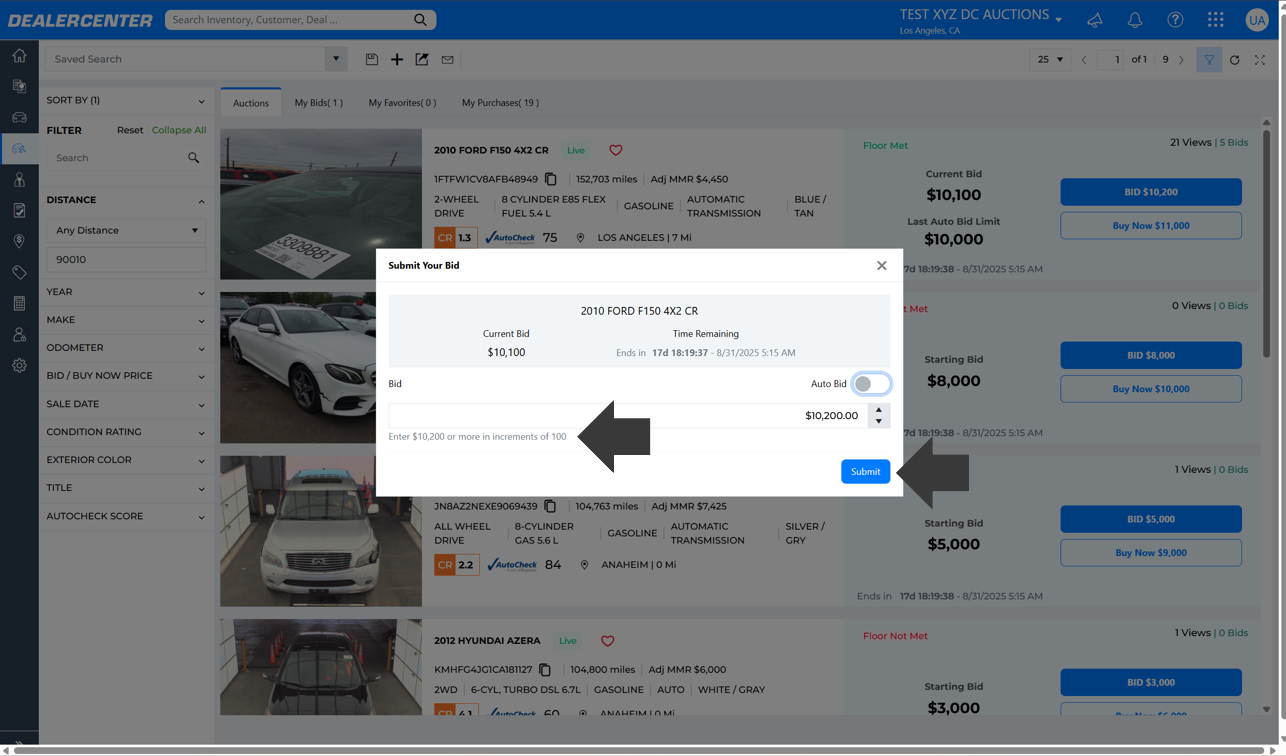The height and width of the screenshot is (756, 1286).
Task: Switch to the Auctions tab
Action: tap(251, 103)
